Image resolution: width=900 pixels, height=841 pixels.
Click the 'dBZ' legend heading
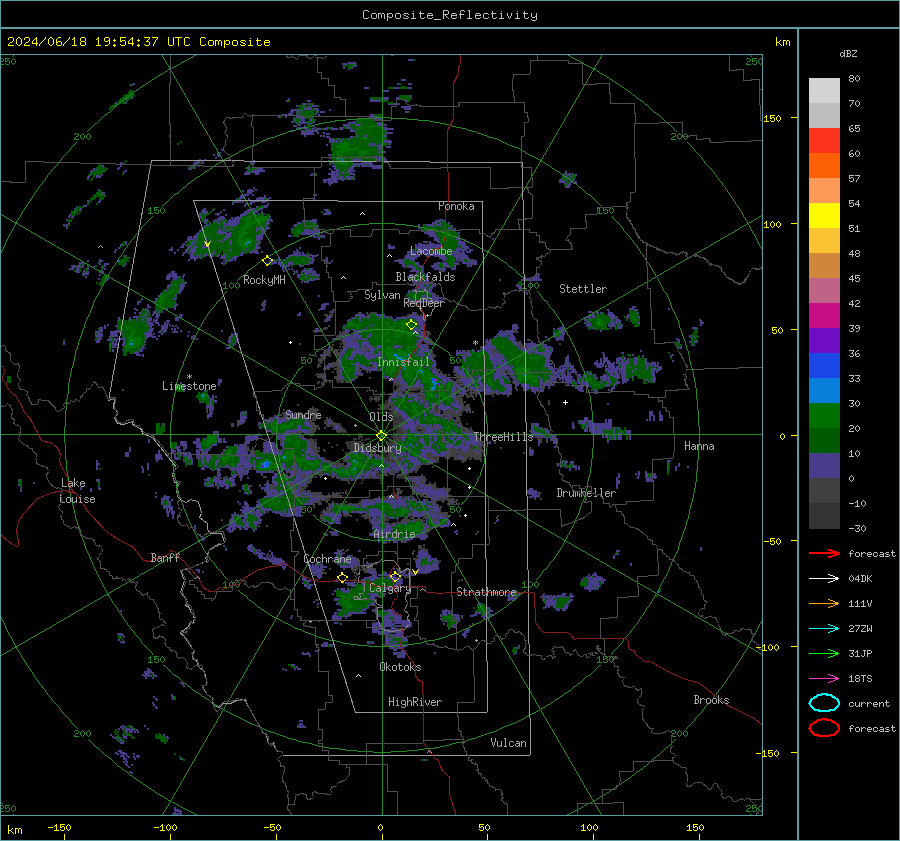coord(848,54)
